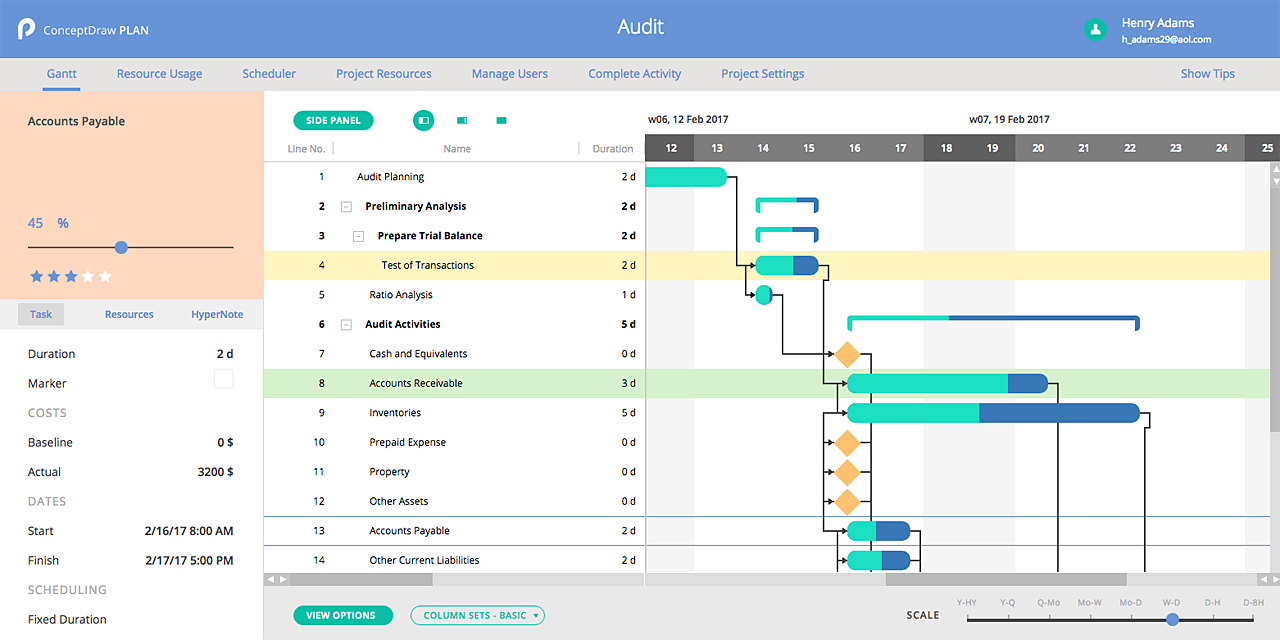Open the Henry Adams user avatar

[x=1095, y=29]
